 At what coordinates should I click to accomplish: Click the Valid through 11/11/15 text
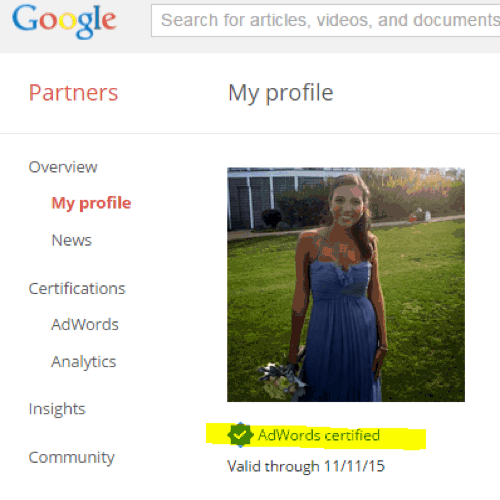pyautogui.click(x=306, y=466)
